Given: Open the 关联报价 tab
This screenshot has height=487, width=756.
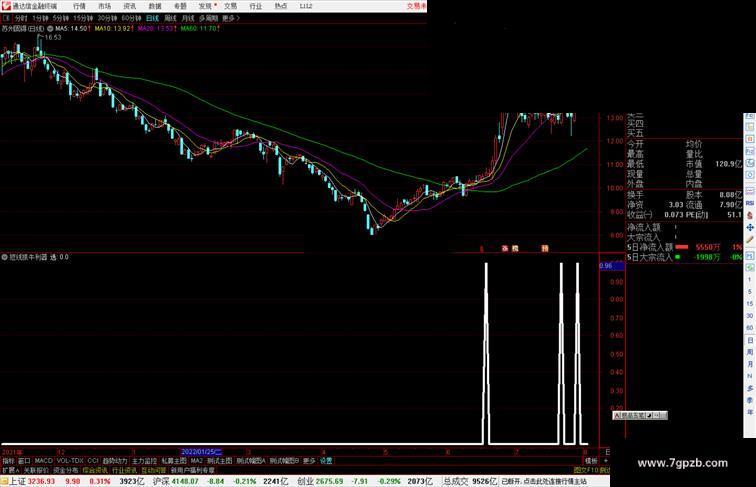Looking at the screenshot, I should [x=36, y=470].
